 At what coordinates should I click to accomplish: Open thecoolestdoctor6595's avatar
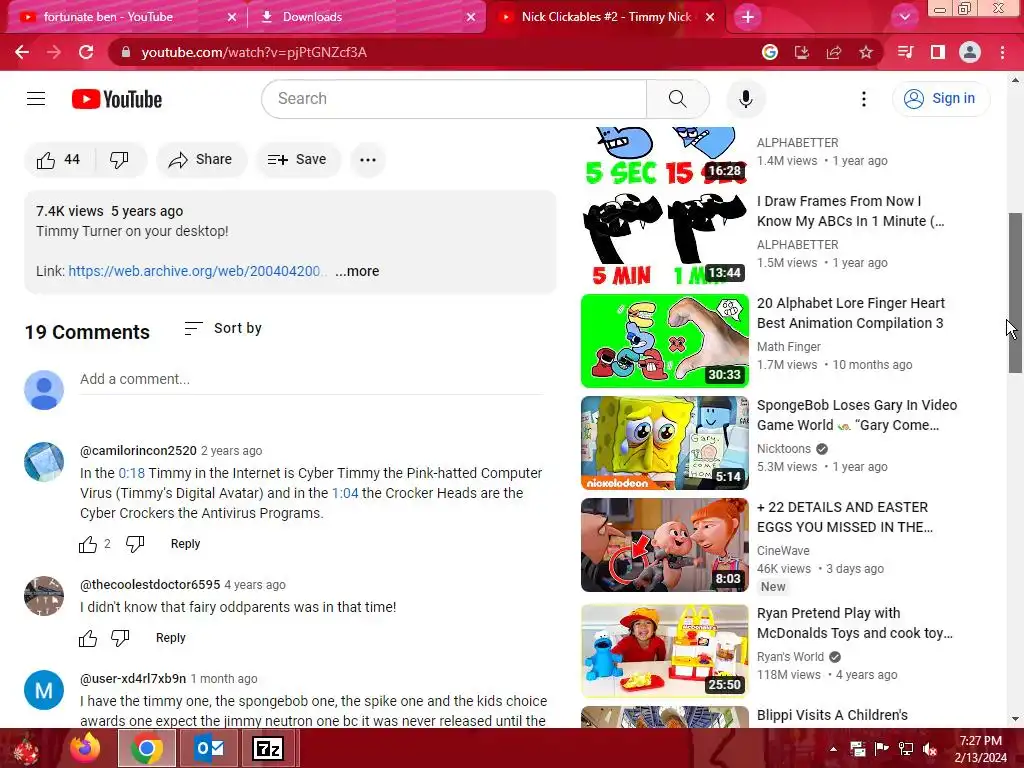(x=44, y=596)
